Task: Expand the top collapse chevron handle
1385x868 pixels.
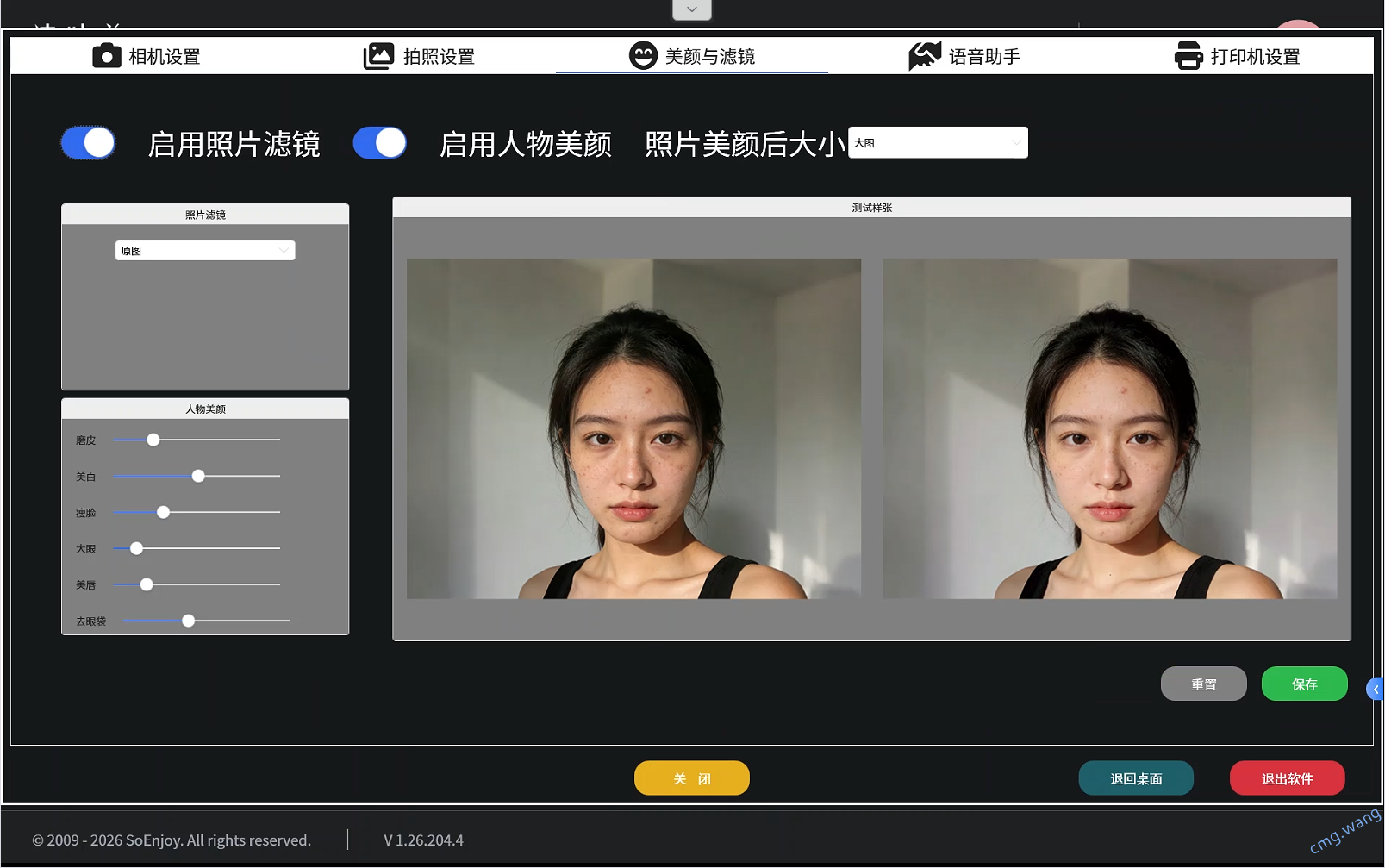Action: coord(691,9)
